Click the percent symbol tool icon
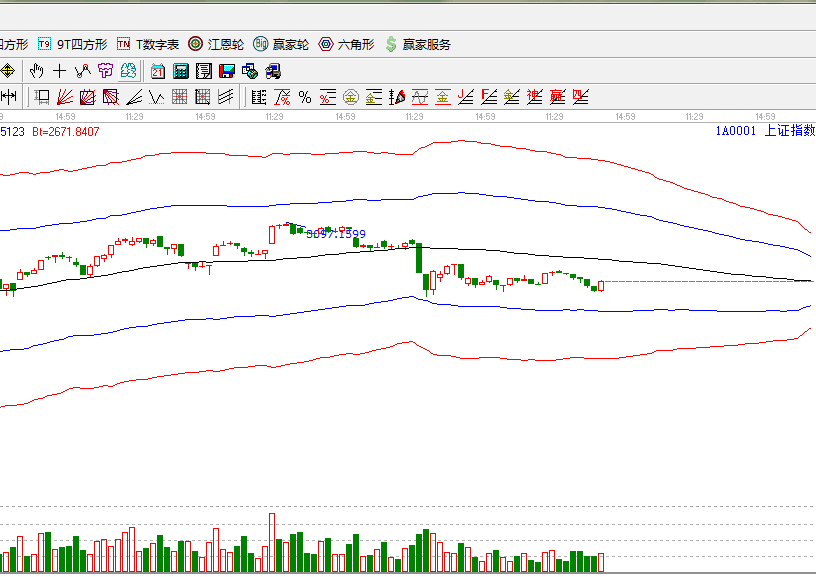The height and width of the screenshot is (577, 816). tap(305, 97)
